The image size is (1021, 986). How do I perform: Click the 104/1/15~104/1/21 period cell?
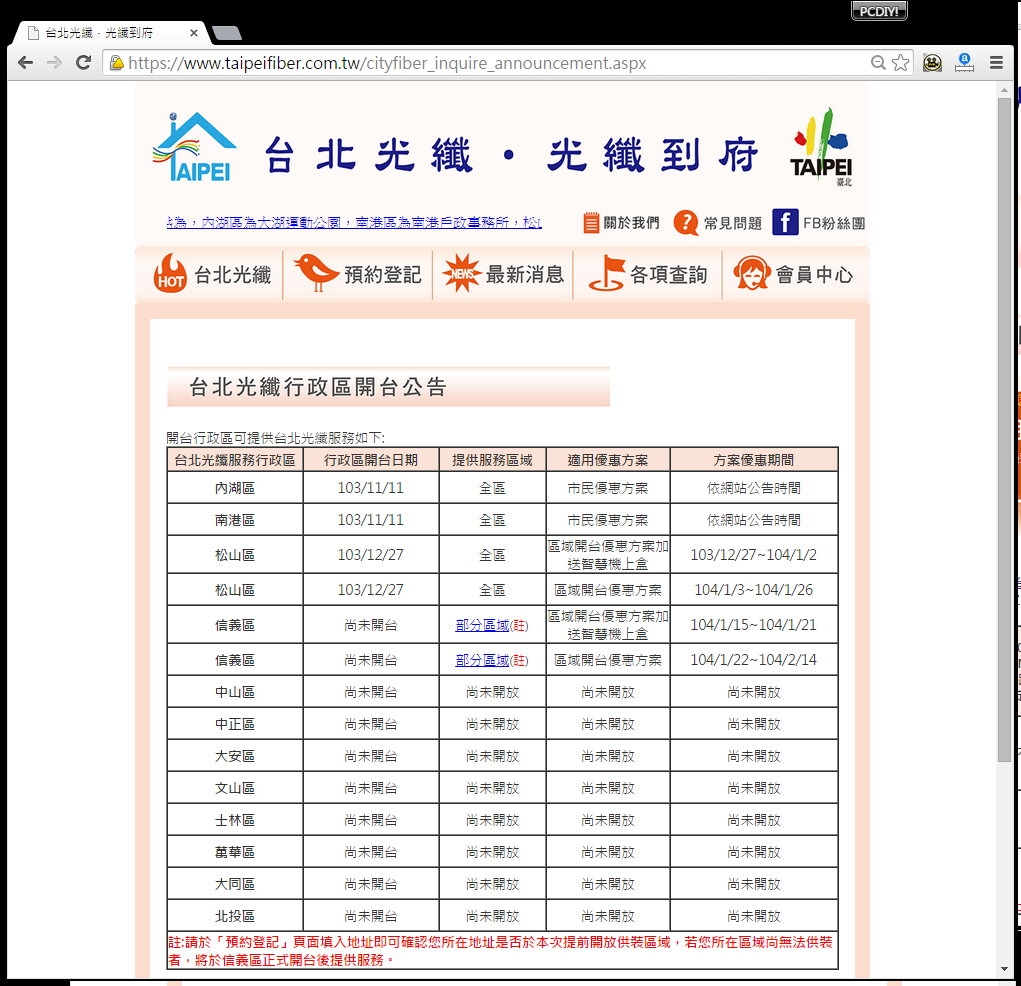(753, 625)
